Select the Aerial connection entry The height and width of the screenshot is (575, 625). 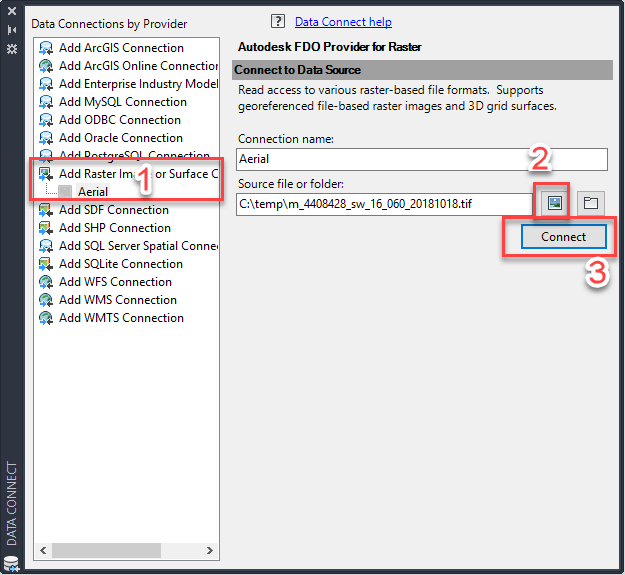point(93,192)
